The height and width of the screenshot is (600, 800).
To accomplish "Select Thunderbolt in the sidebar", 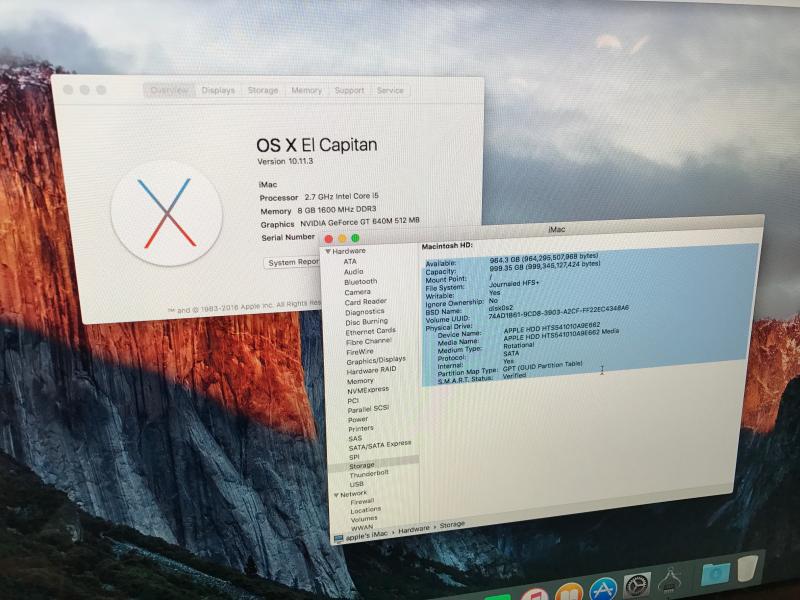I will (369, 474).
